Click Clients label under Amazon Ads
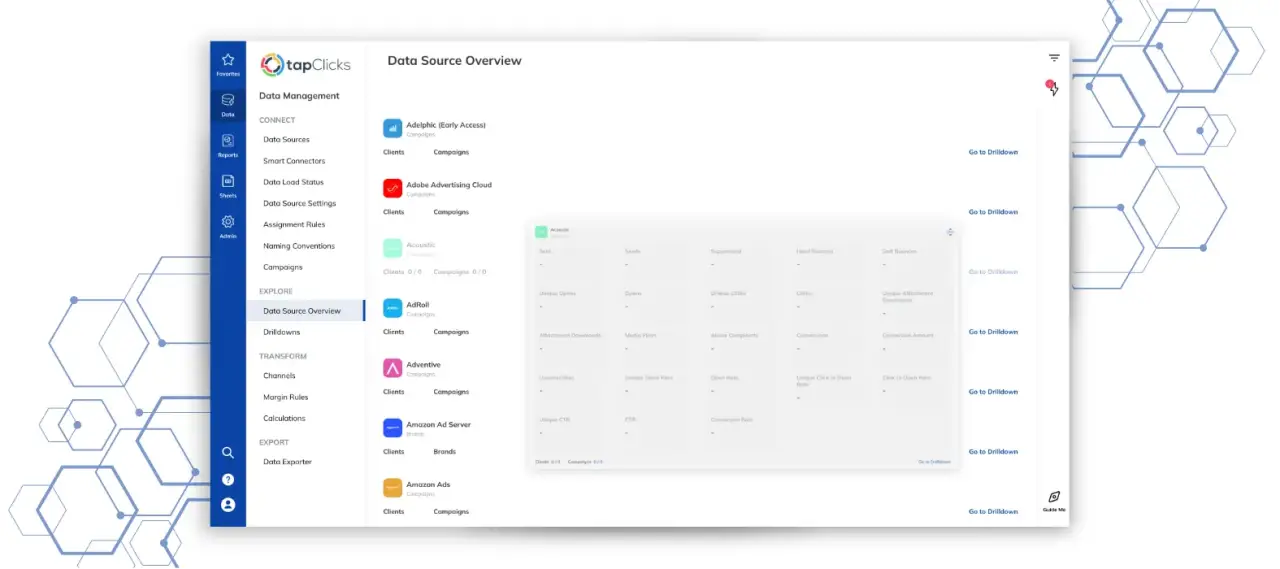This screenshot has height=569, width=1280. pyautogui.click(x=394, y=512)
